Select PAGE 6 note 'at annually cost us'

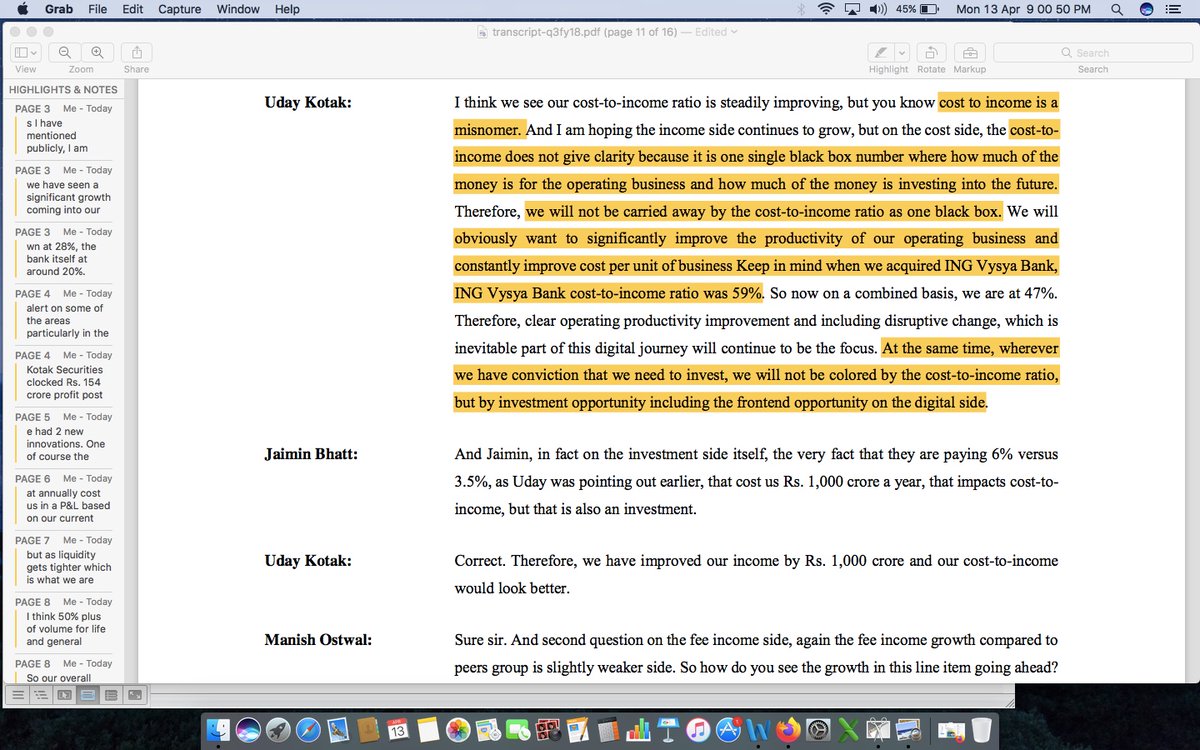[63, 499]
